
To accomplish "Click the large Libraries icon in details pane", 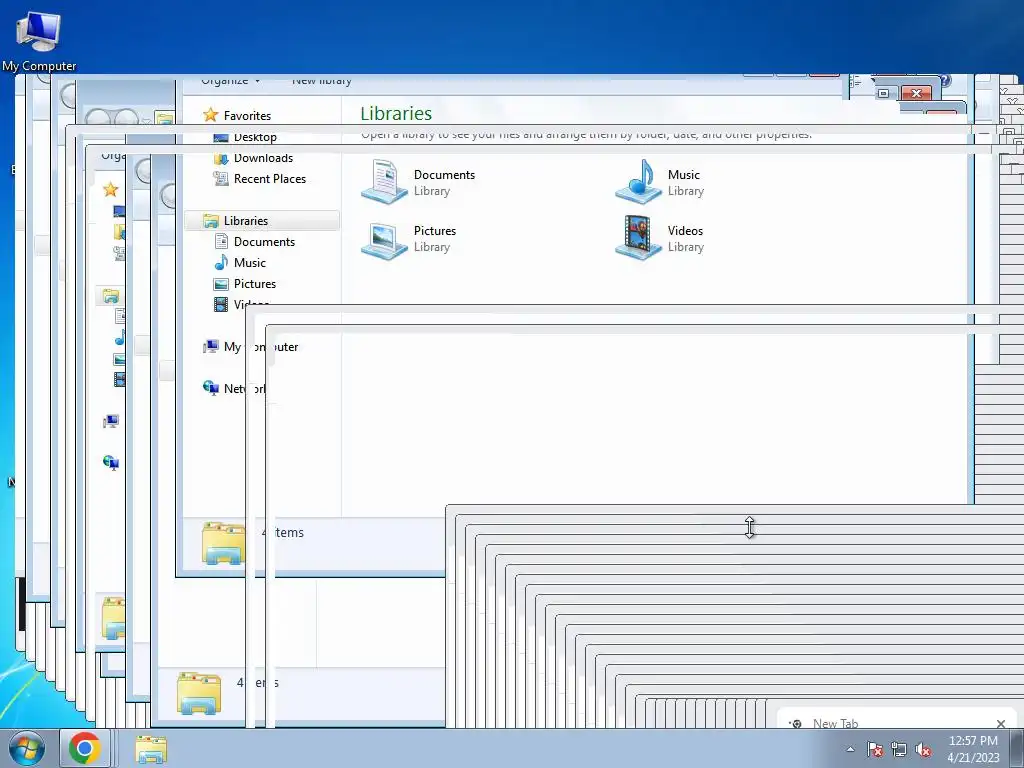I will pyautogui.click(x=223, y=543).
